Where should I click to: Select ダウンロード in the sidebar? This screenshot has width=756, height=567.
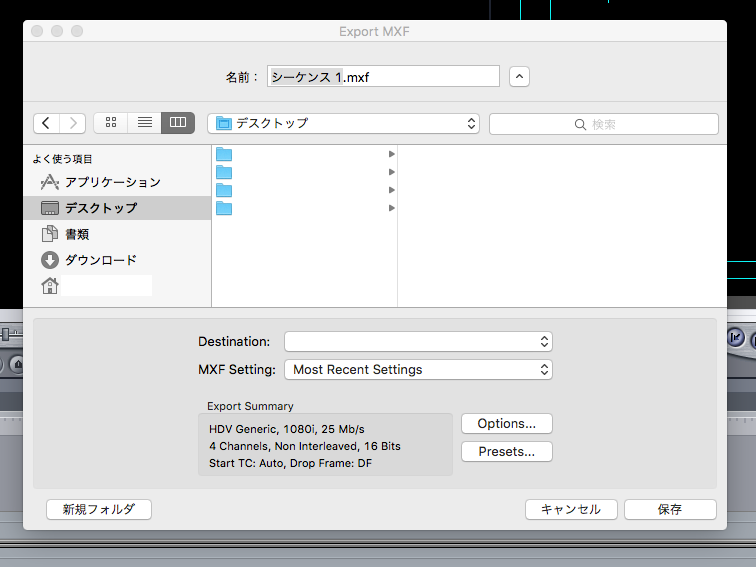pyautogui.click(x=100, y=260)
